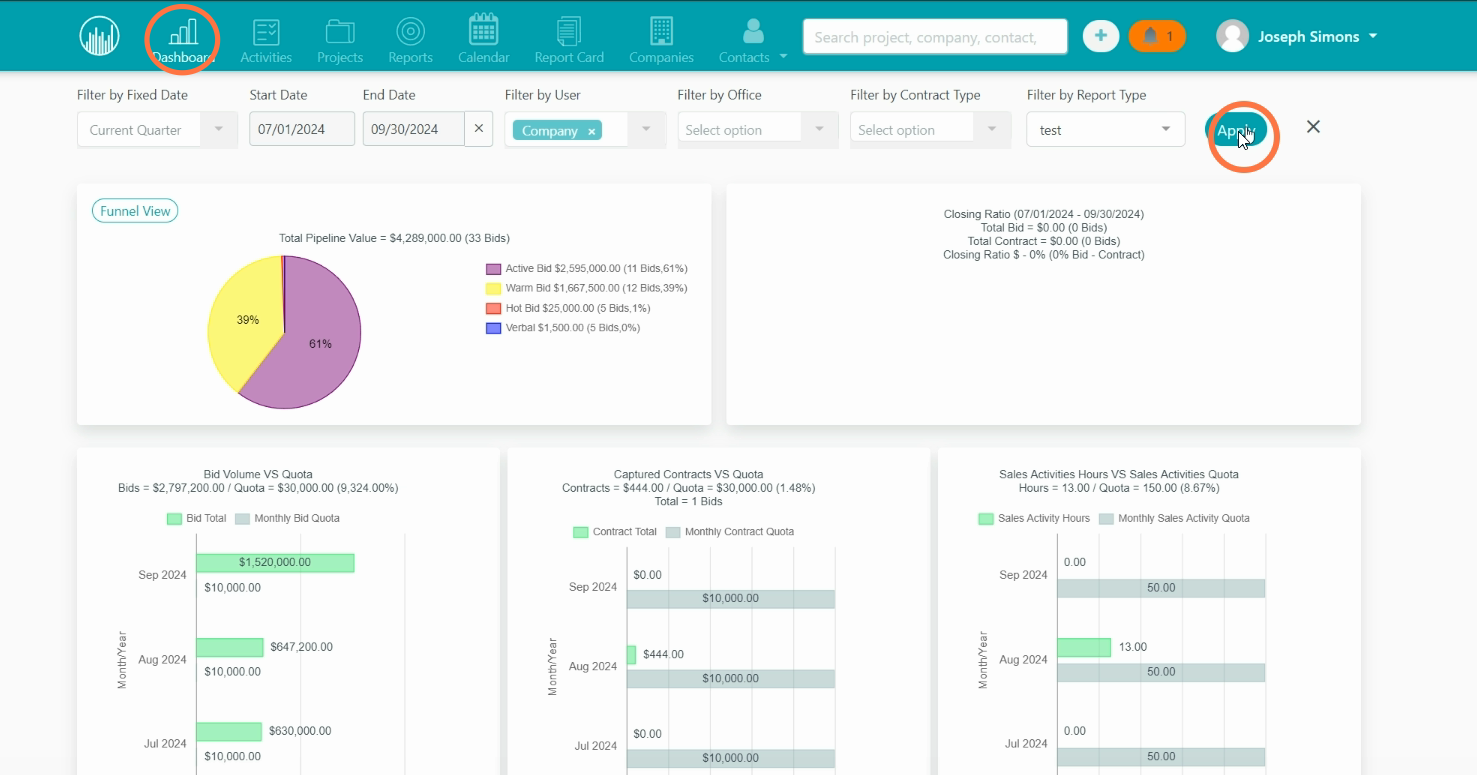The width and height of the screenshot is (1477, 775).
Task: Toggle Monthly Contract Quota legend entry
Action: click(729, 532)
